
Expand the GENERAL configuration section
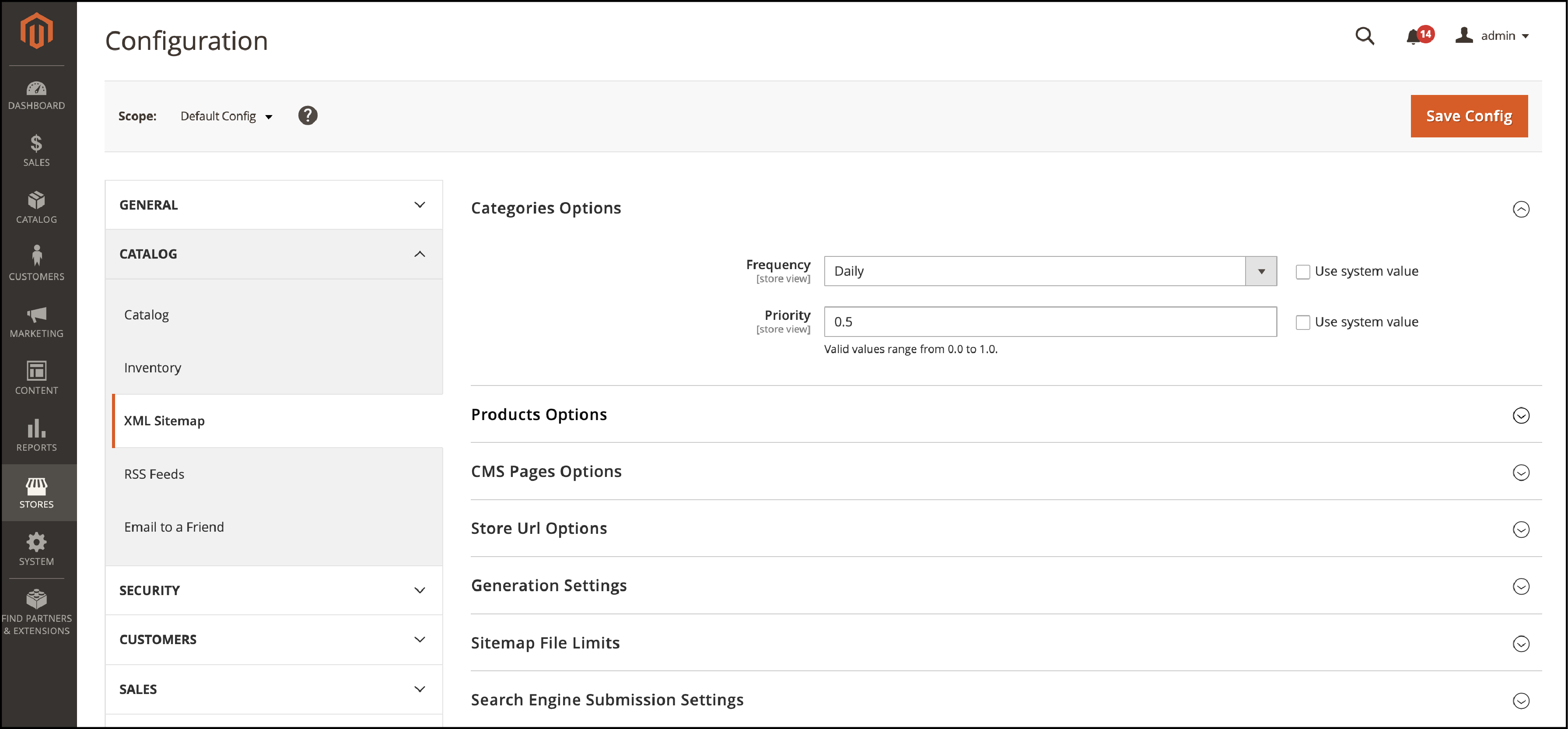[273, 205]
